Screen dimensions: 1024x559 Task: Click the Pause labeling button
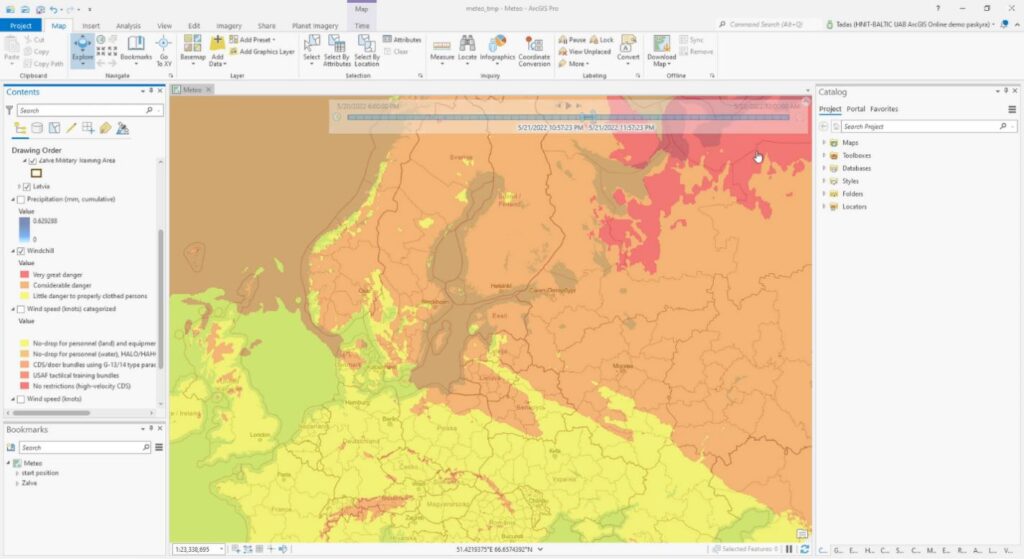(x=572, y=39)
